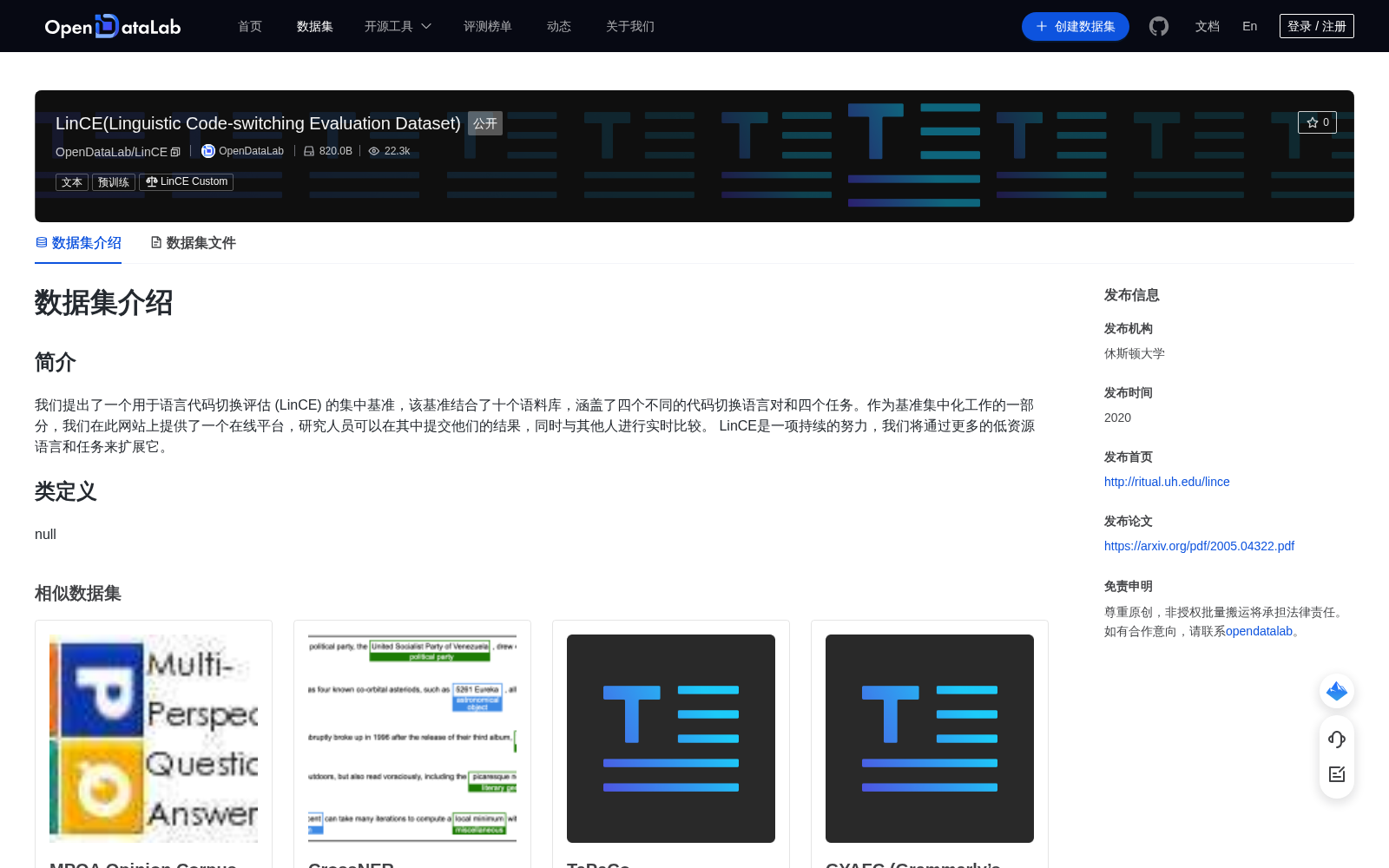Expand the 开源工具 dropdown menu

coord(398,26)
